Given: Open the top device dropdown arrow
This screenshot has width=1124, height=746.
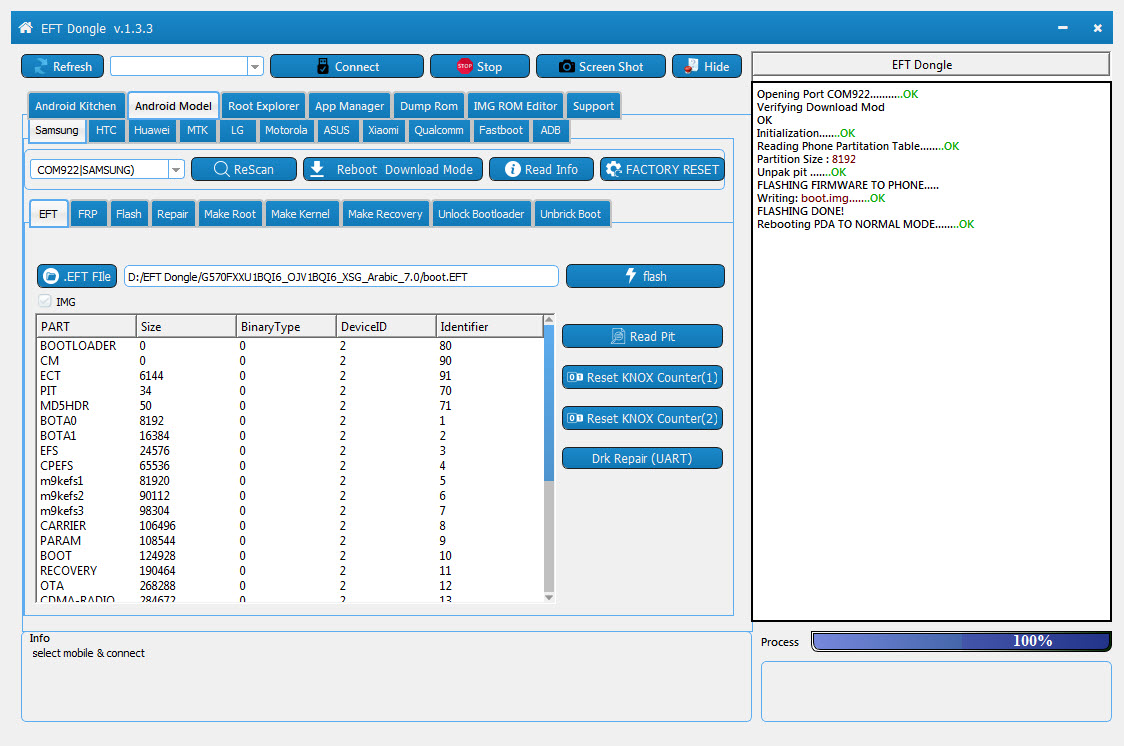Looking at the screenshot, I should (255, 67).
